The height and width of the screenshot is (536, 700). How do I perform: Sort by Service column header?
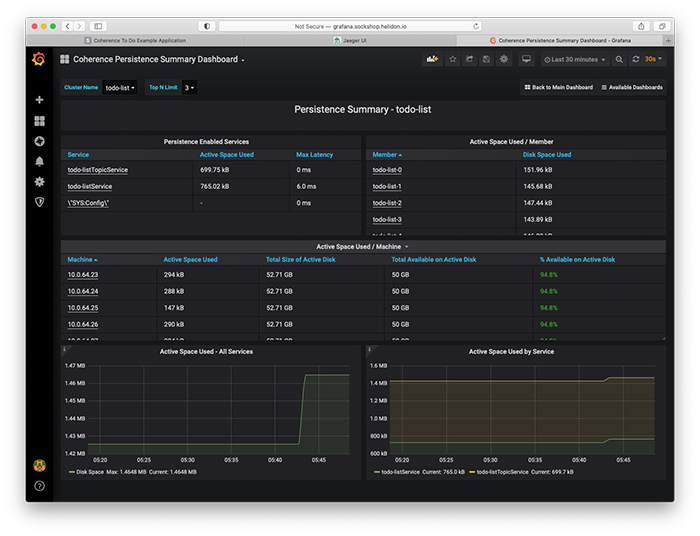tap(78, 154)
